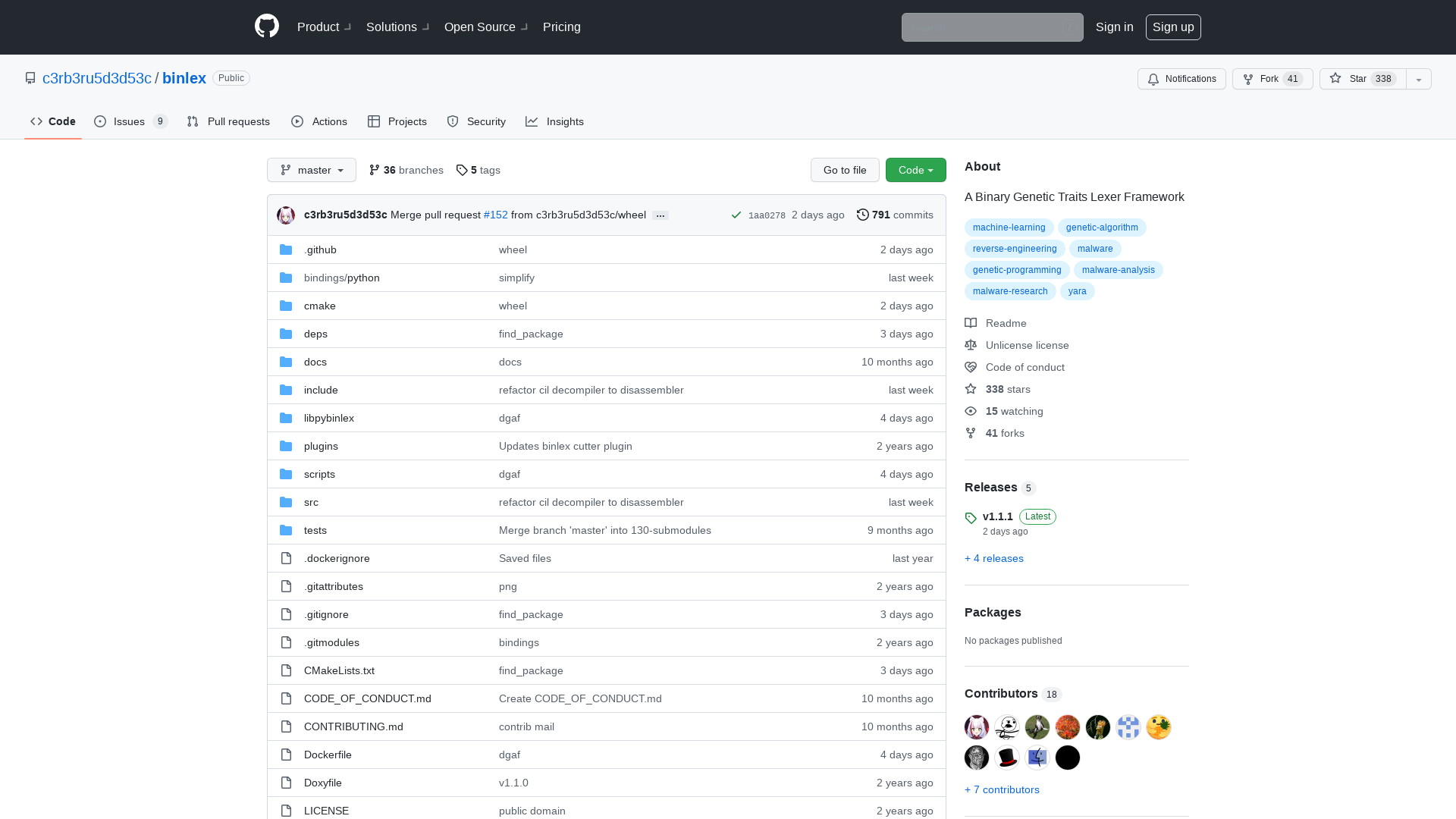Switch to the Actions tab
Image resolution: width=1456 pixels, height=819 pixels.
(319, 121)
